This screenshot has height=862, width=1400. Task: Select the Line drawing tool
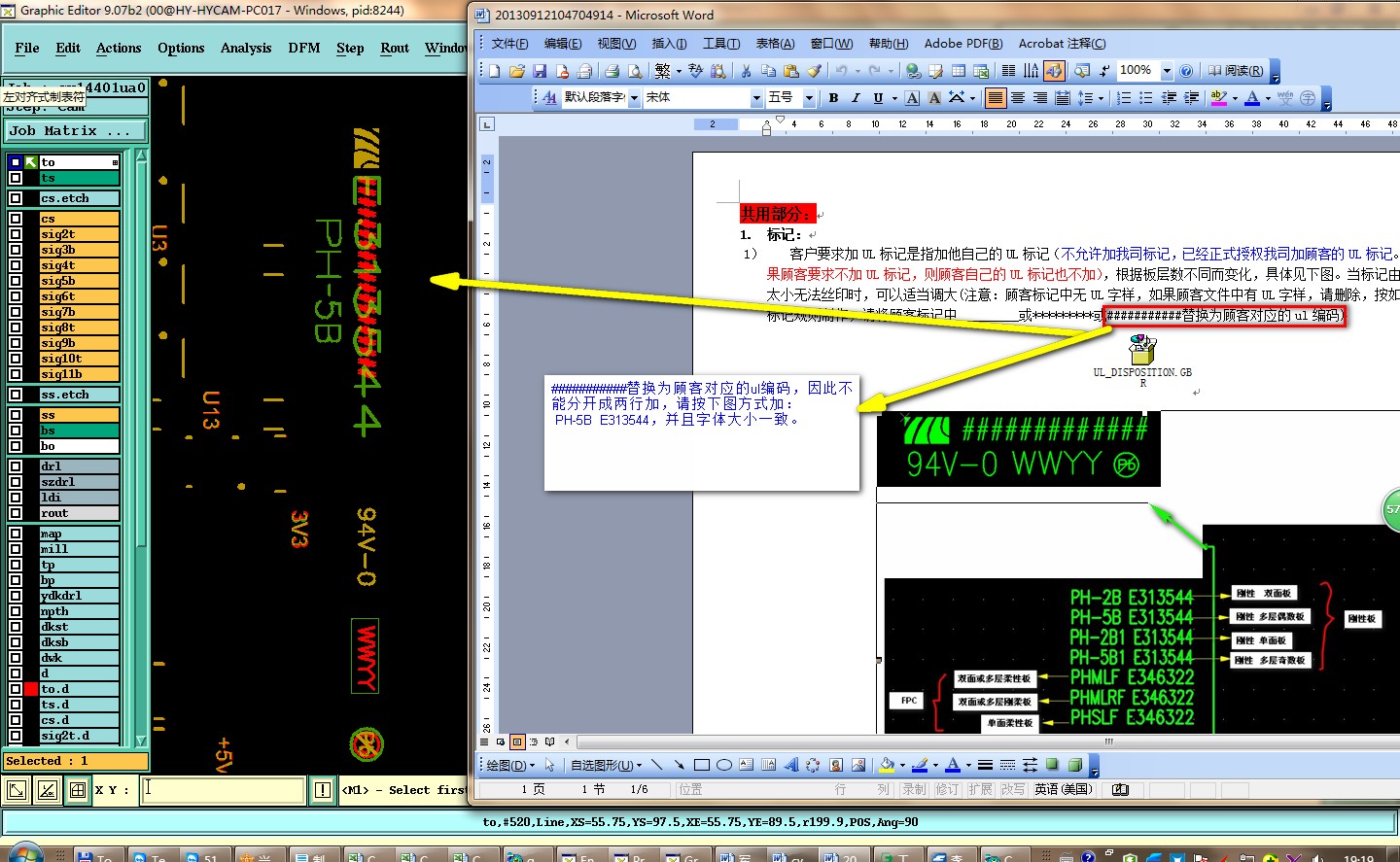(656, 765)
